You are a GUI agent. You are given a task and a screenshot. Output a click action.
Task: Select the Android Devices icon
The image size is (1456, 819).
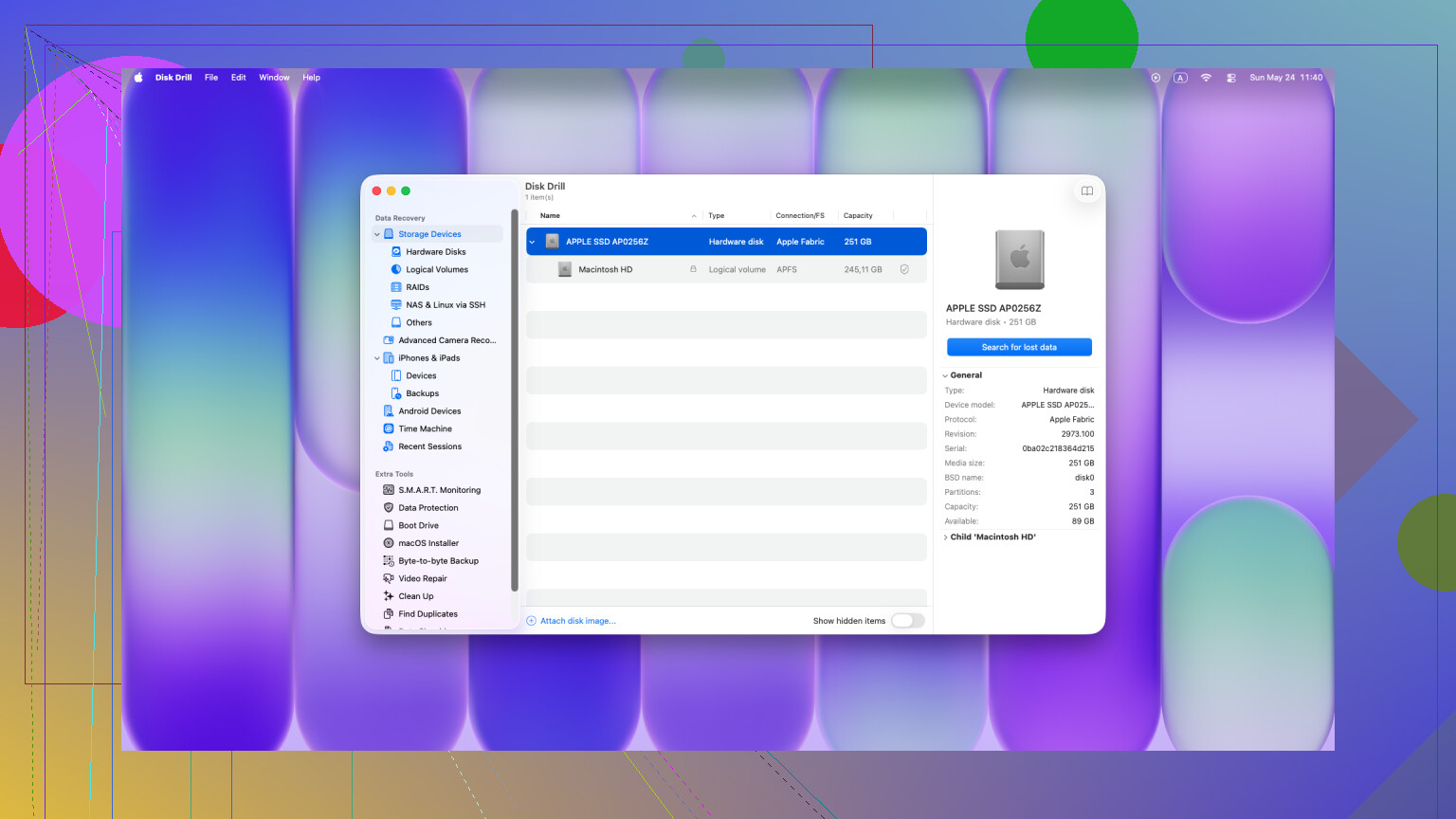tap(389, 411)
